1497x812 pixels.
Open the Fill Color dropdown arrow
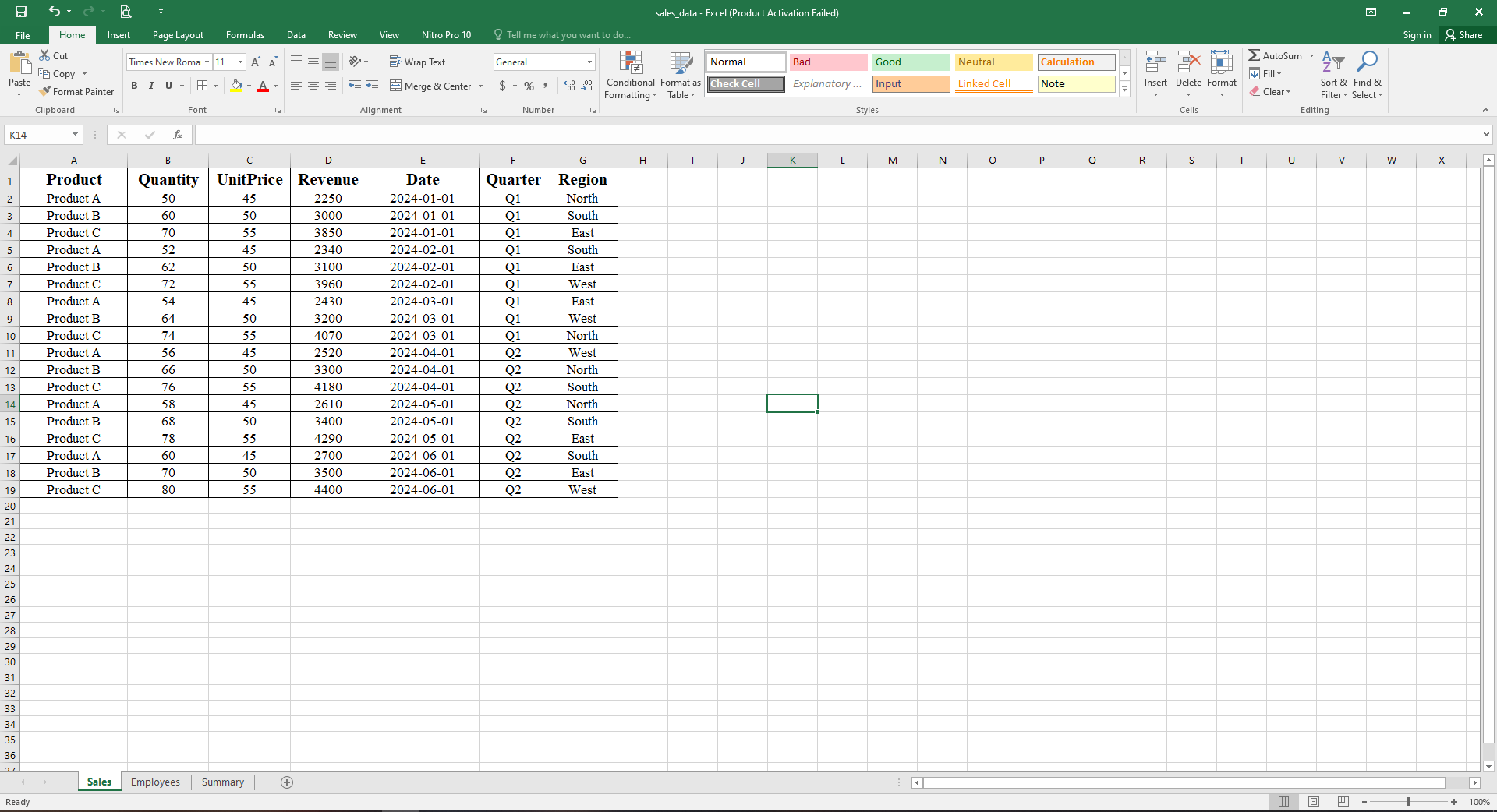(x=248, y=86)
